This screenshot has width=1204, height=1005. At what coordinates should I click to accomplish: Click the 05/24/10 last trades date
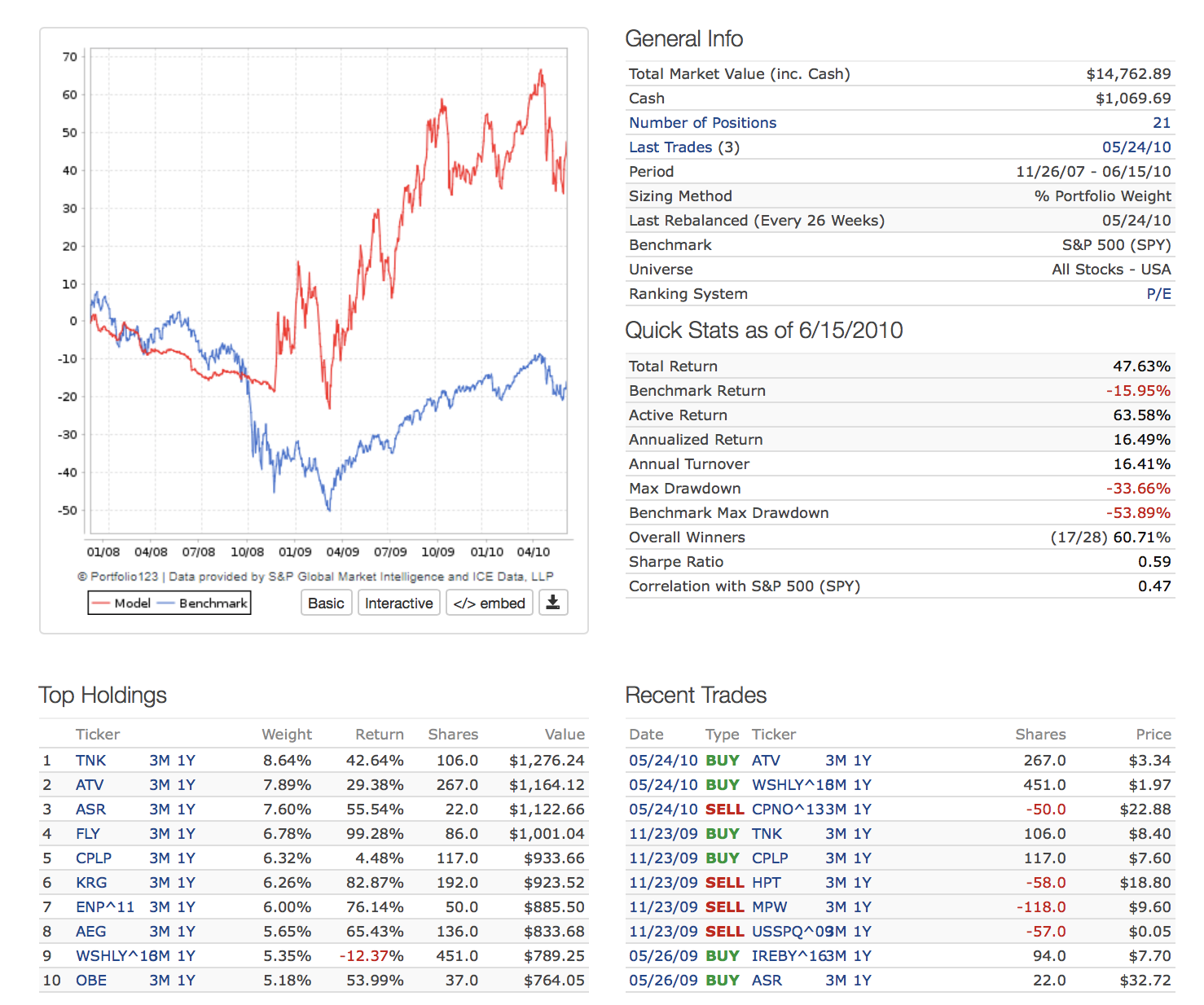tap(1136, 147)
